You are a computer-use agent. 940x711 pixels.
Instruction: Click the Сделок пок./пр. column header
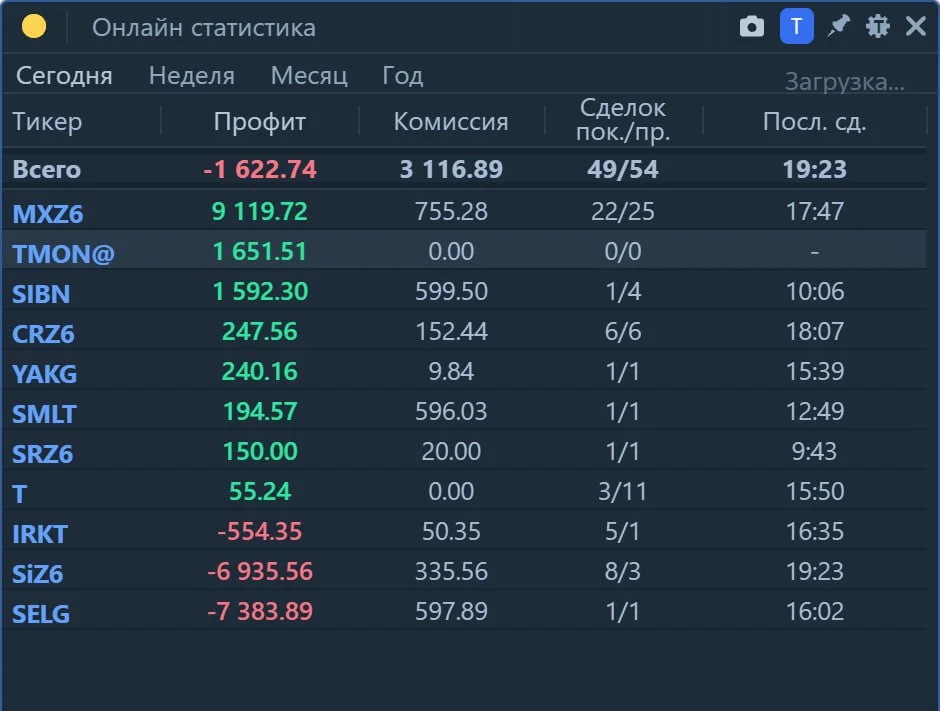click(623, 120)
